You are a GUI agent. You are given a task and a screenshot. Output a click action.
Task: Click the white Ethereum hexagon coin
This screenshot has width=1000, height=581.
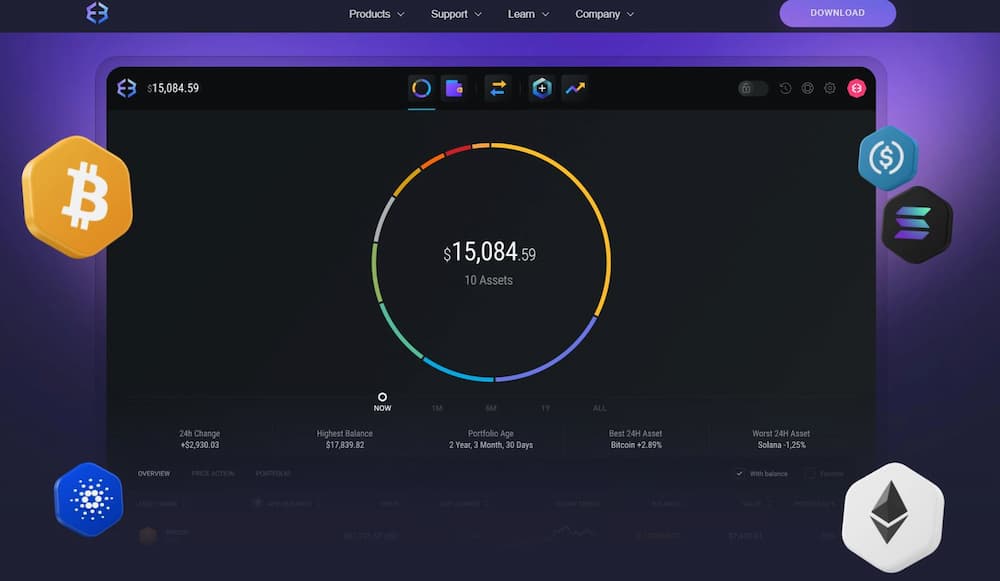893,517
